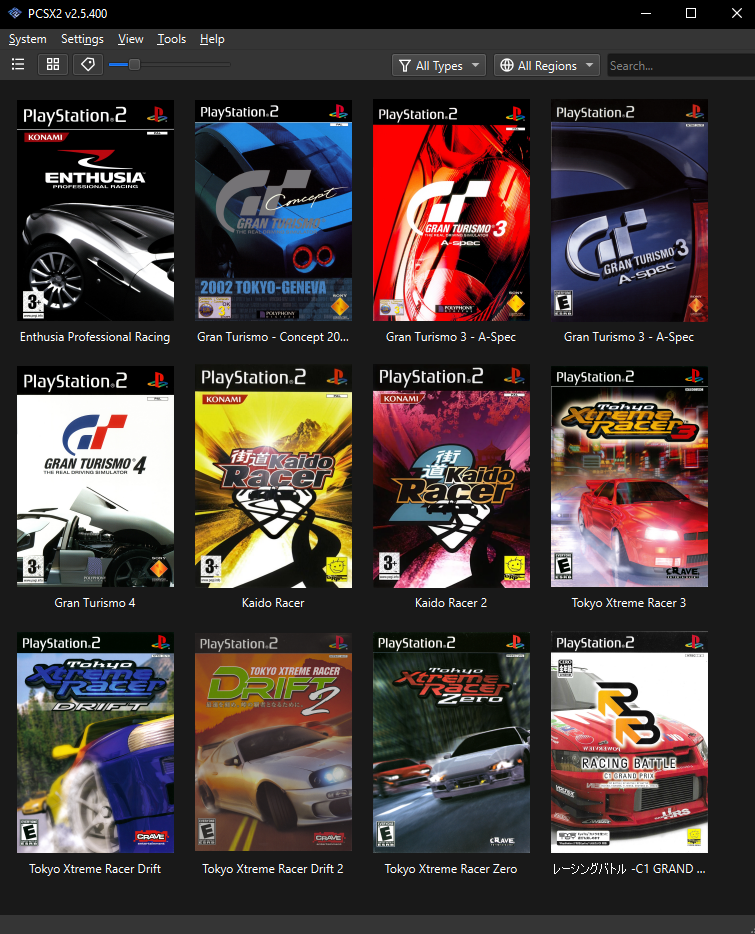This screenshot has height=934, width=755.
Task: Maximize the PCSX2 window
Action: pyautogui.click(x=691, y=13)
